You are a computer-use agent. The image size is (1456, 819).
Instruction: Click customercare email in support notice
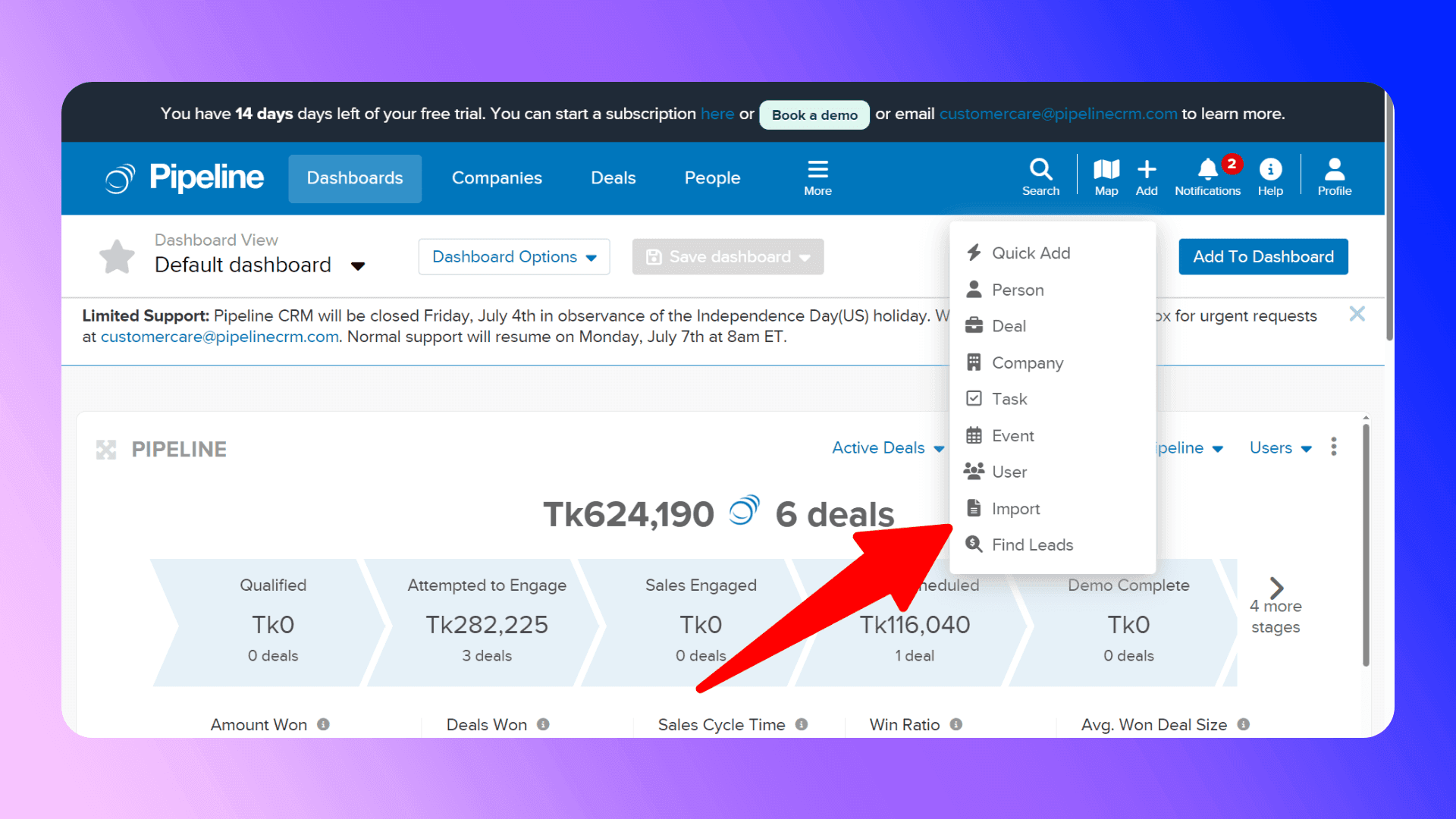[x=220, y=337]
